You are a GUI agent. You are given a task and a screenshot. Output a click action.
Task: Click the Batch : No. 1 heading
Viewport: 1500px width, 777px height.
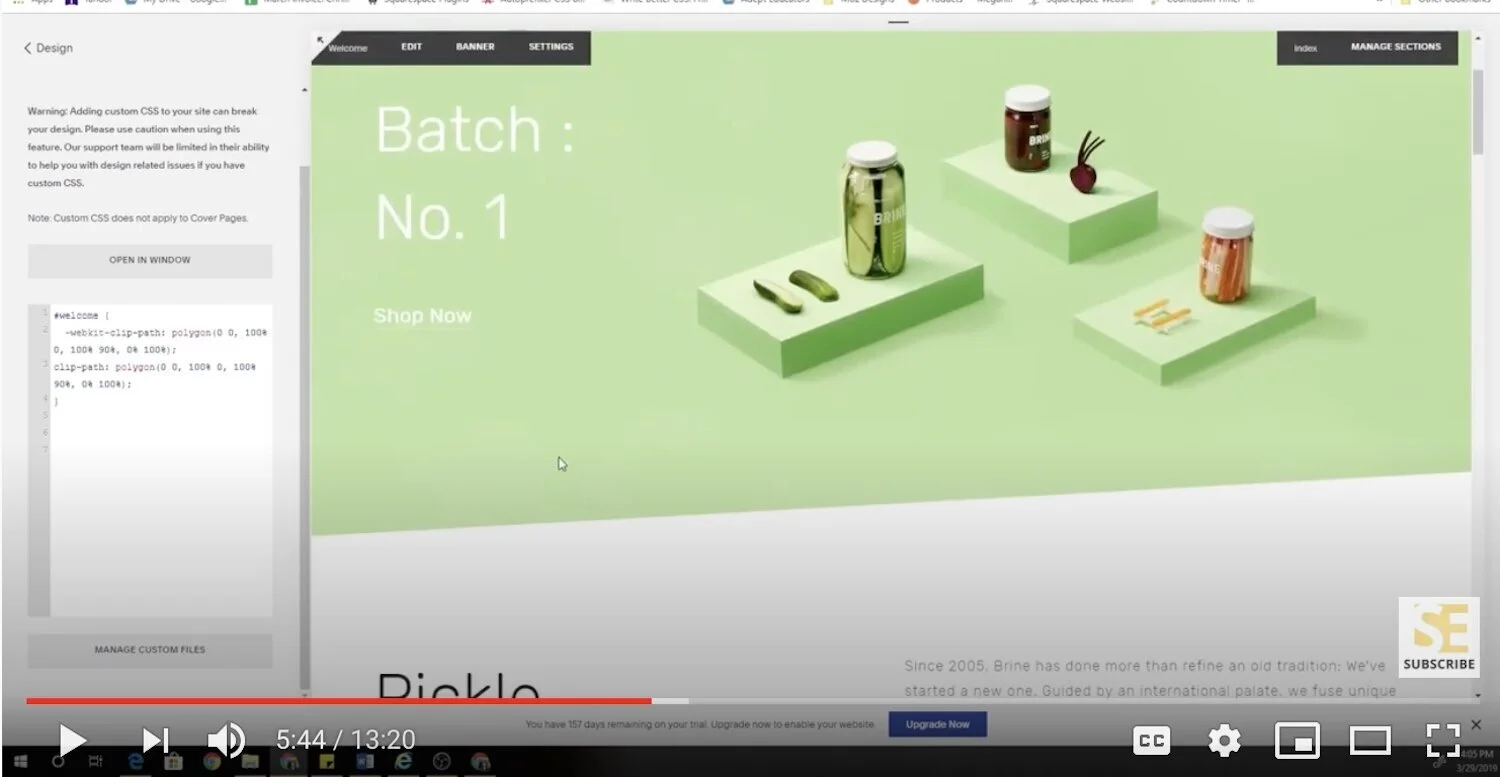point(476,172)
